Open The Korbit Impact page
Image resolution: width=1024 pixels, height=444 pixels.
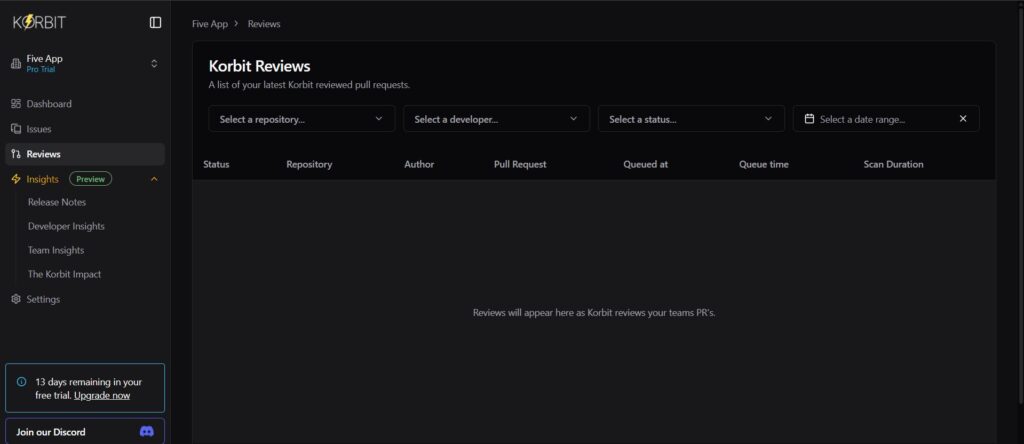point(64,274)
